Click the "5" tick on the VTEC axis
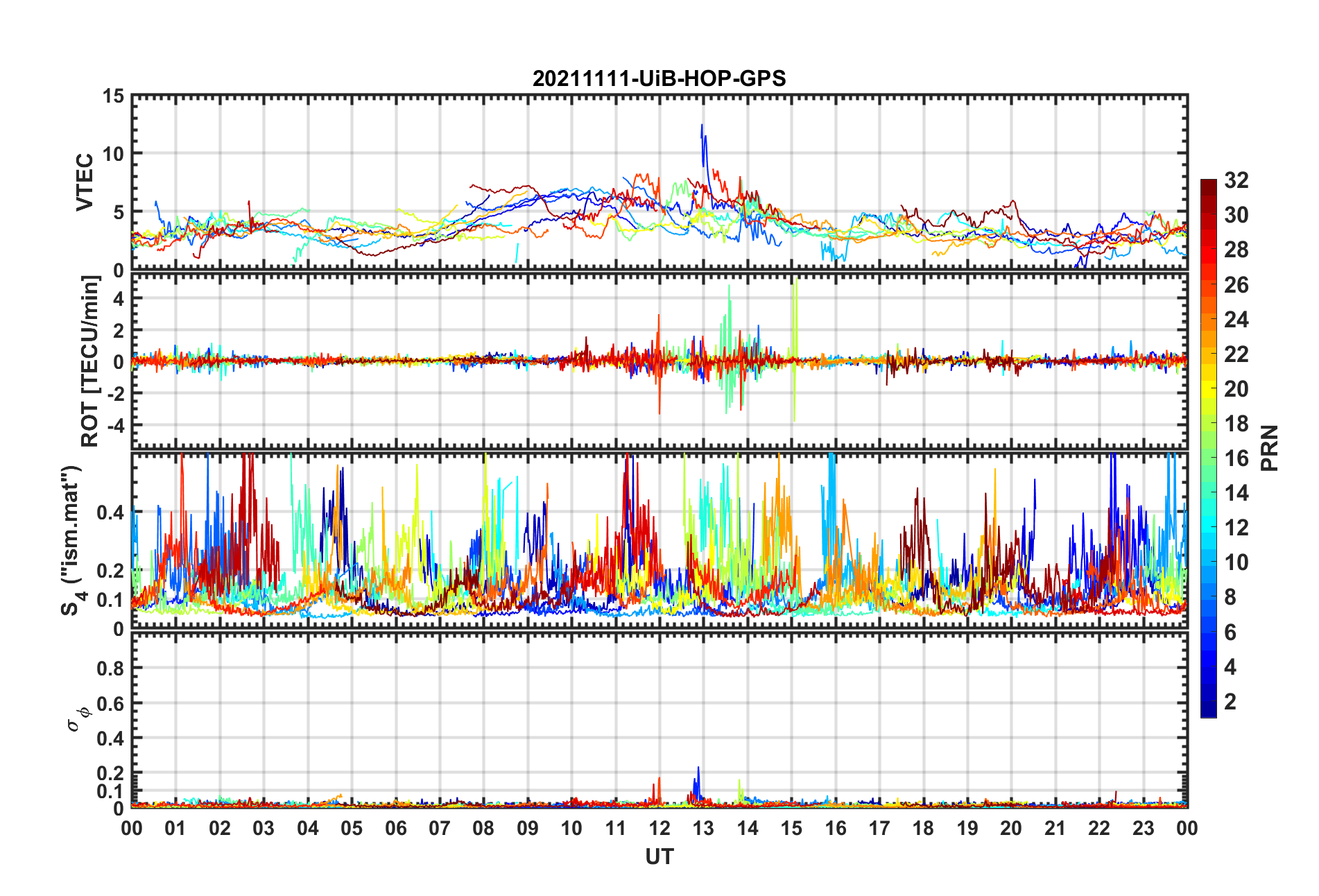 click(x=119, y=212)
